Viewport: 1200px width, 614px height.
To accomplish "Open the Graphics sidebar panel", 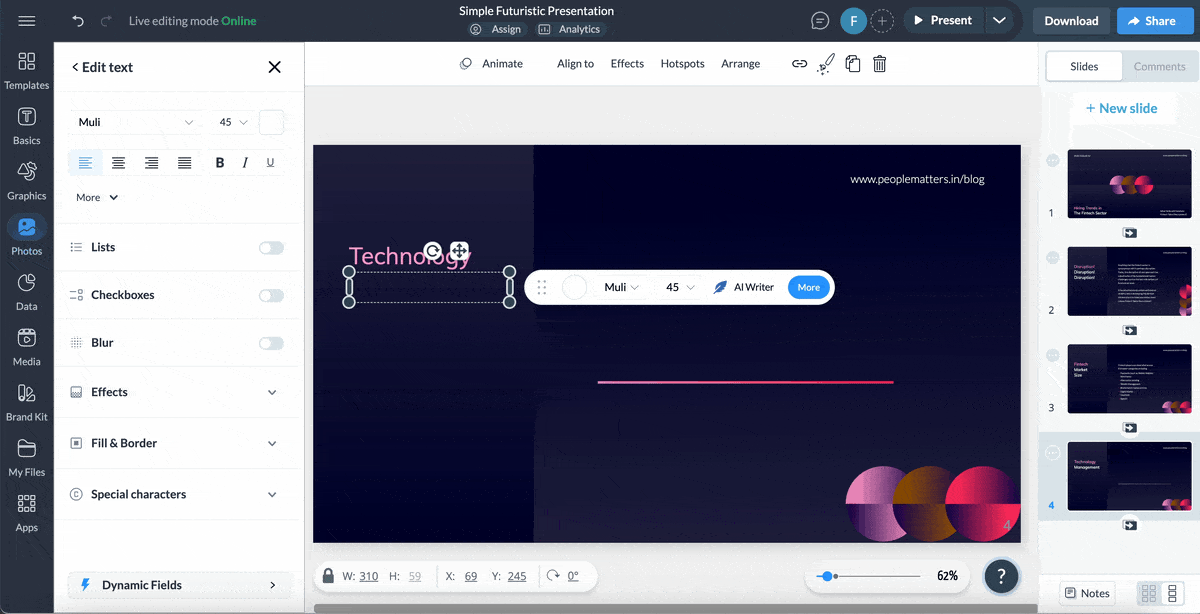I will (27, 181).
